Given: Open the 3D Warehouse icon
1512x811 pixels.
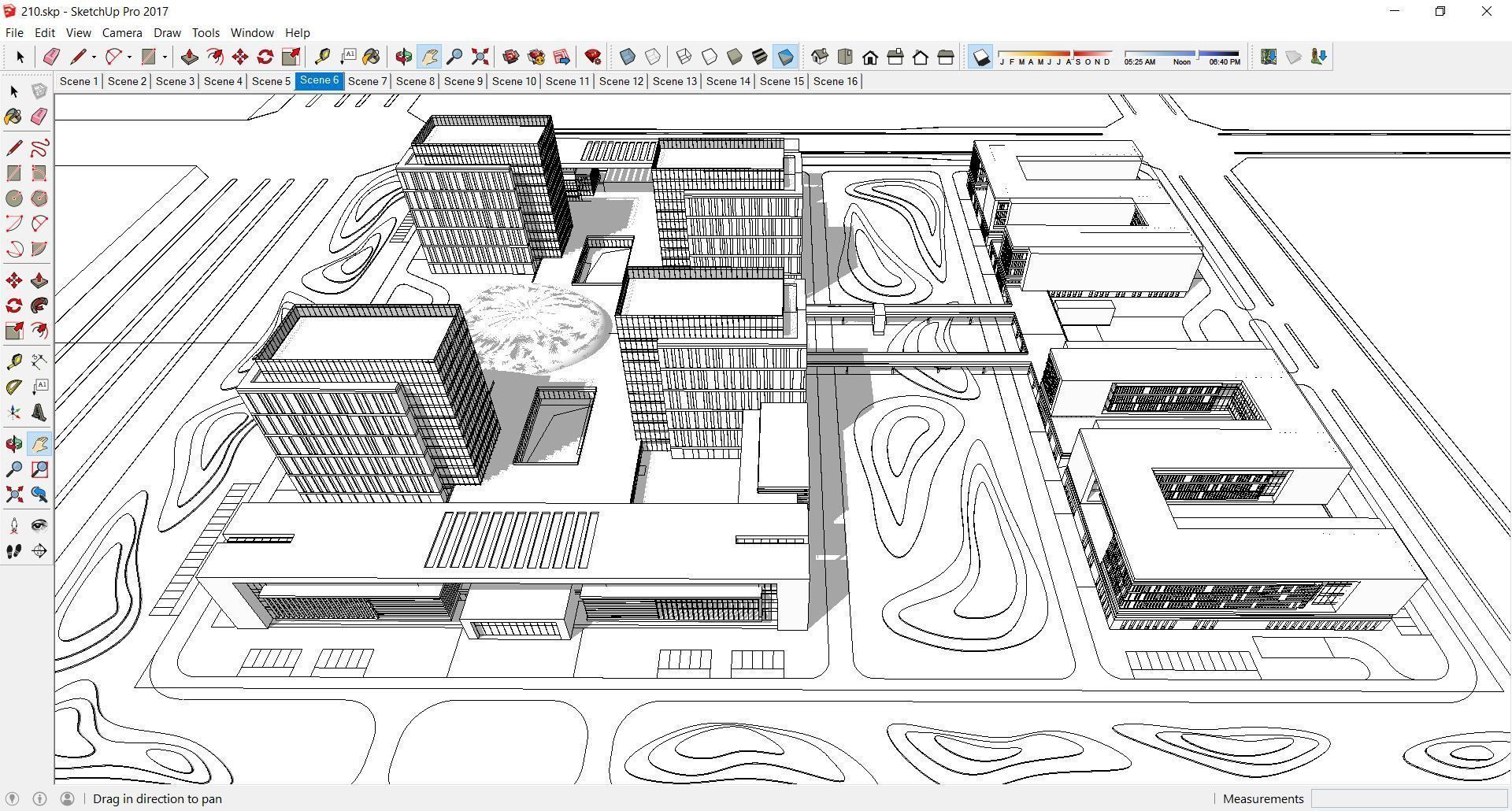Looking at the screenshot, I should tap(511, 57).
